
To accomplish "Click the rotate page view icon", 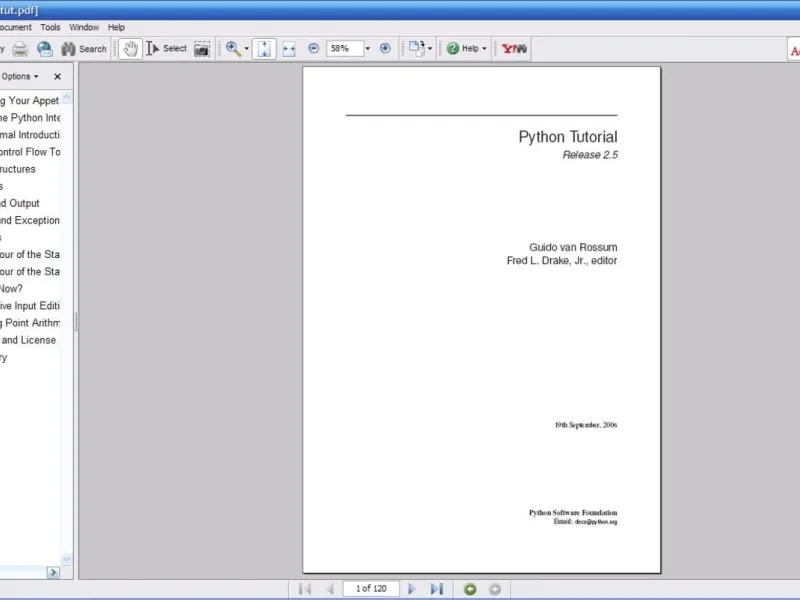I will (x=417, y=48).
